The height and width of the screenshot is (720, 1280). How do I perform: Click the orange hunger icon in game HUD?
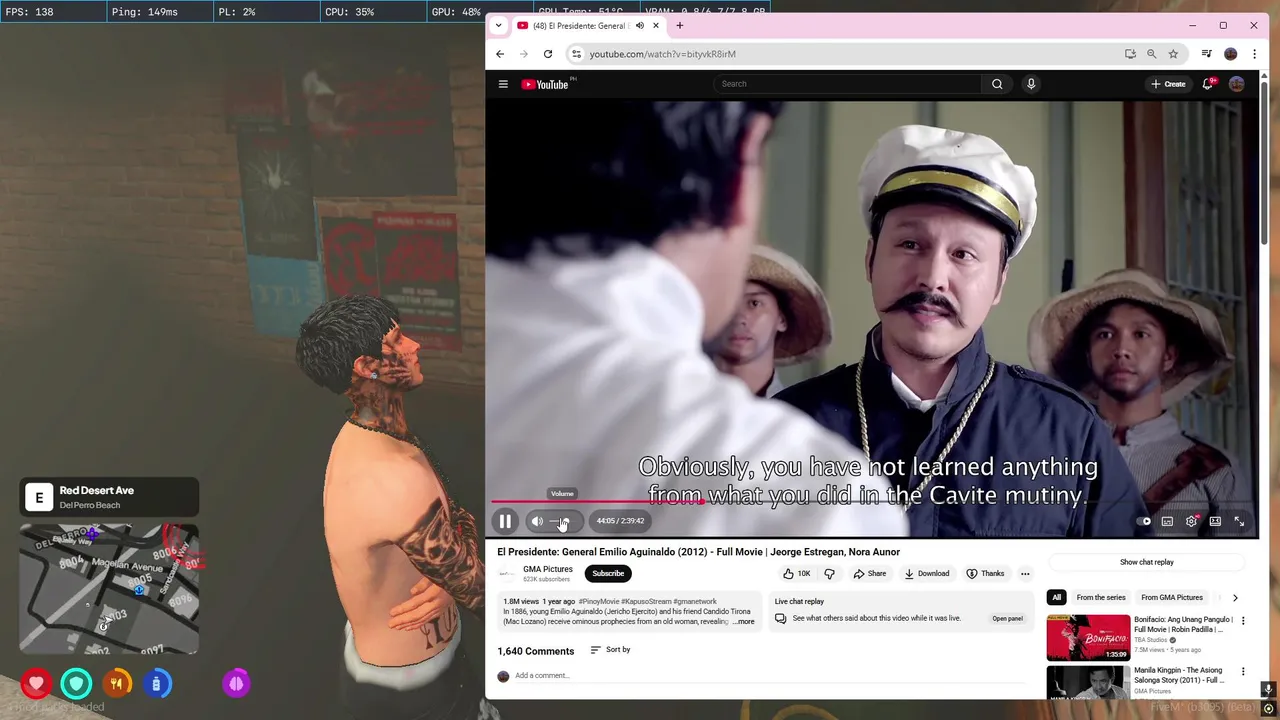point(116,684)
